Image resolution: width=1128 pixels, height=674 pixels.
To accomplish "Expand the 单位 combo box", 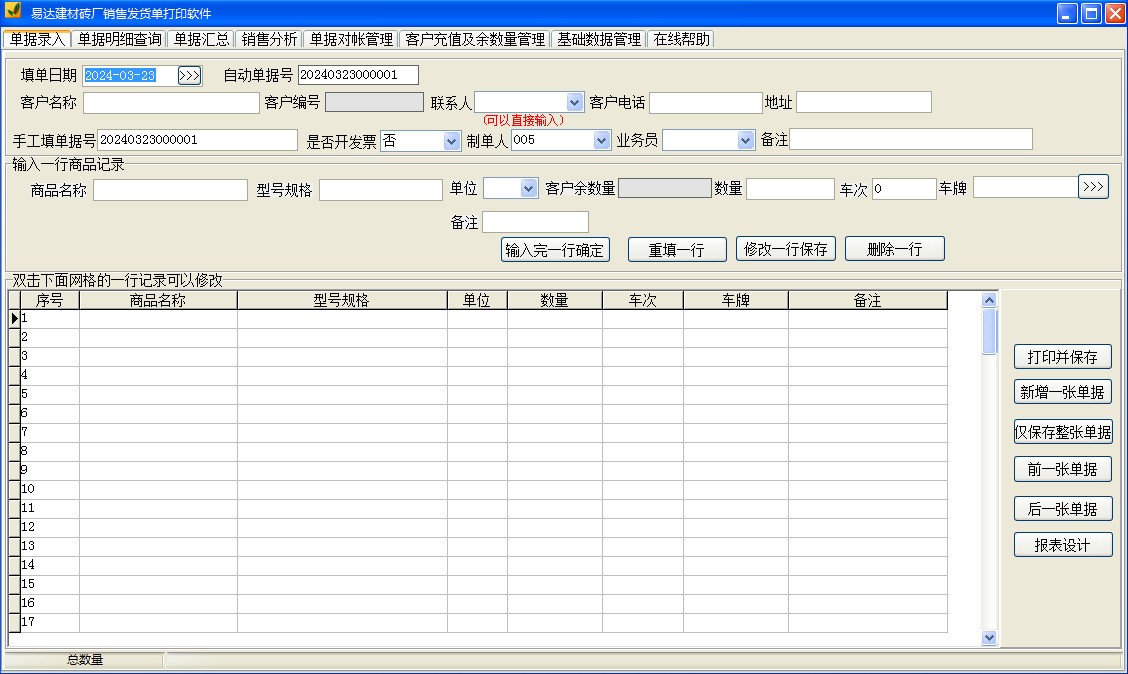I will click(529, 188).
